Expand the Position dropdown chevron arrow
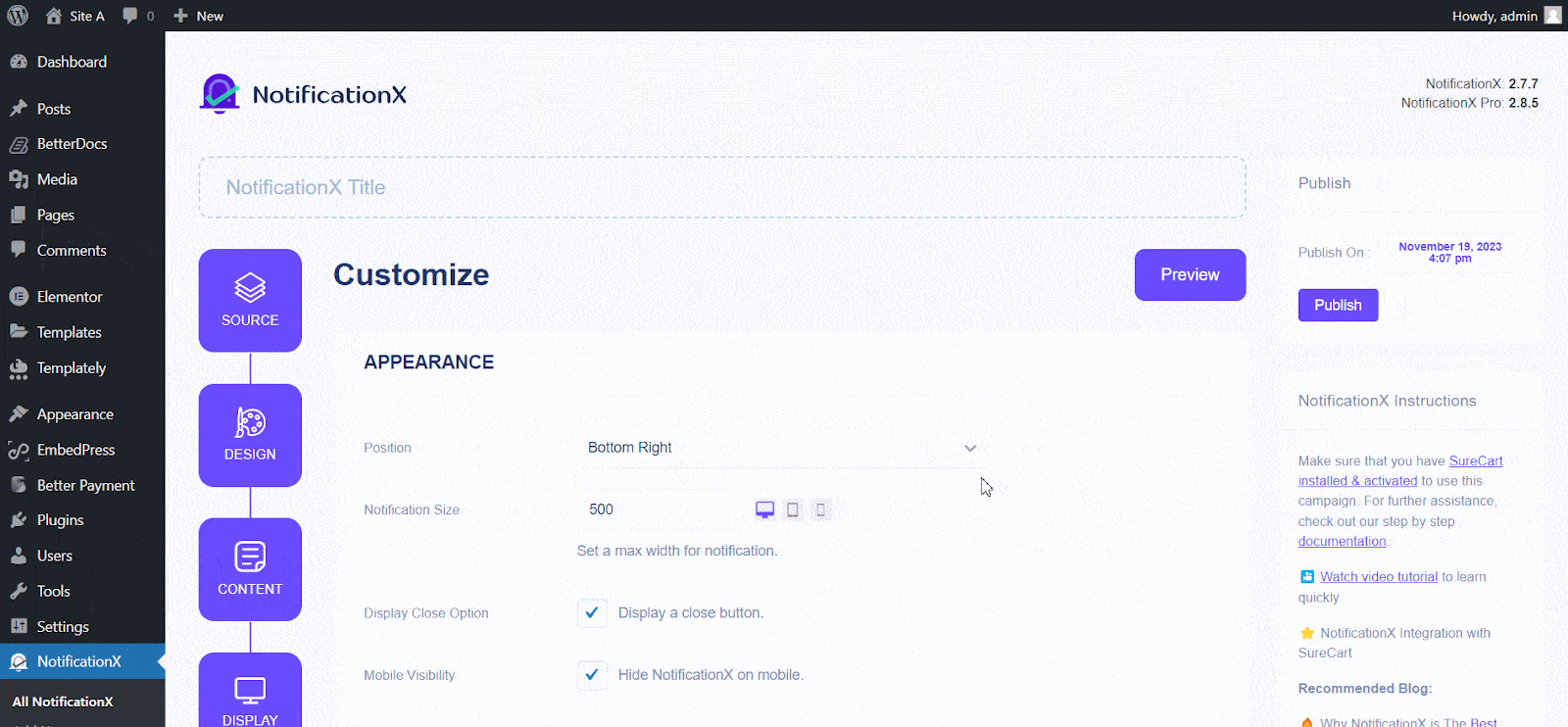 (970, 448)
